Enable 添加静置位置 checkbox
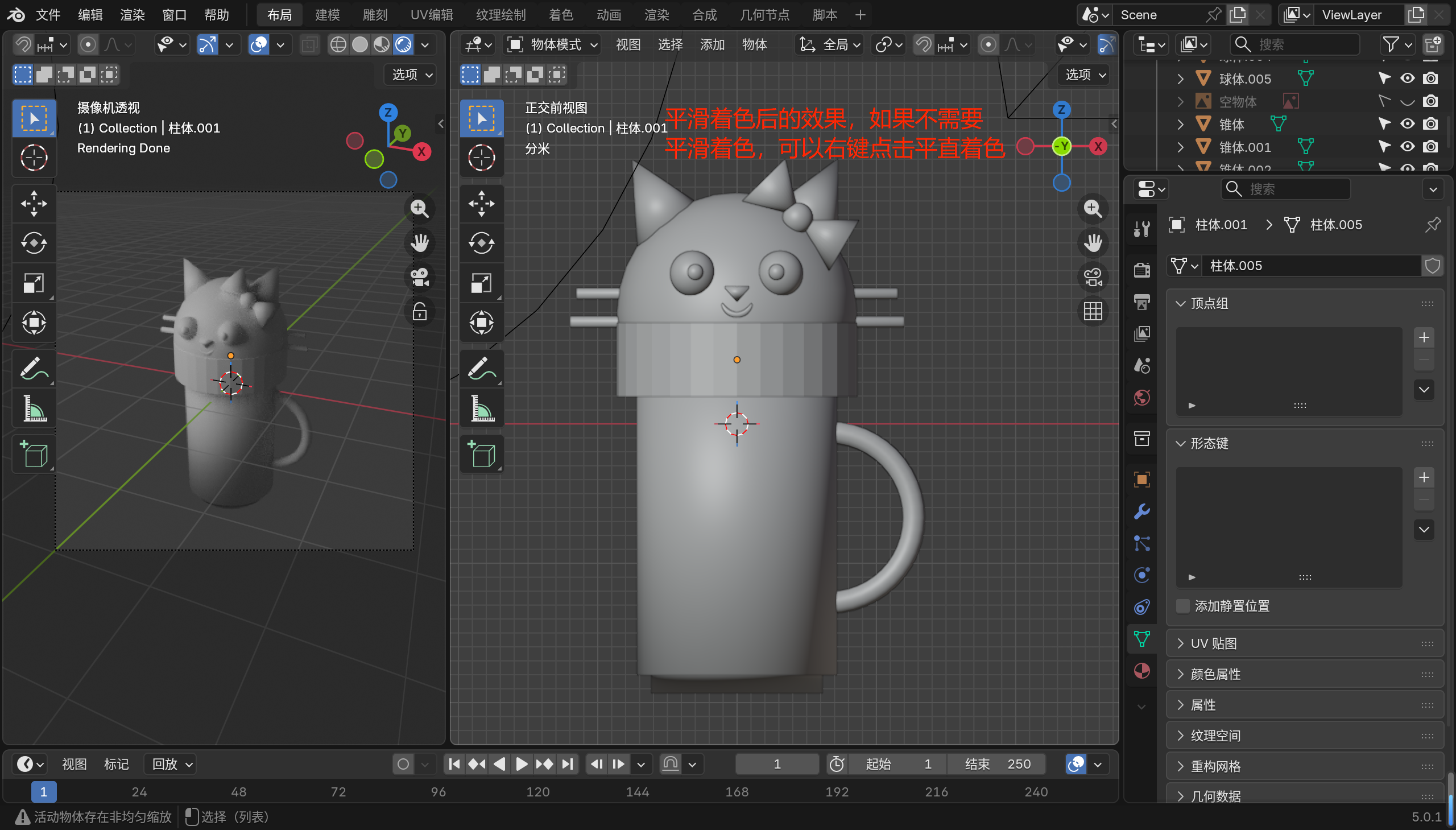The height and width of the screenshot is (830, 1456). click(1184, 606)
